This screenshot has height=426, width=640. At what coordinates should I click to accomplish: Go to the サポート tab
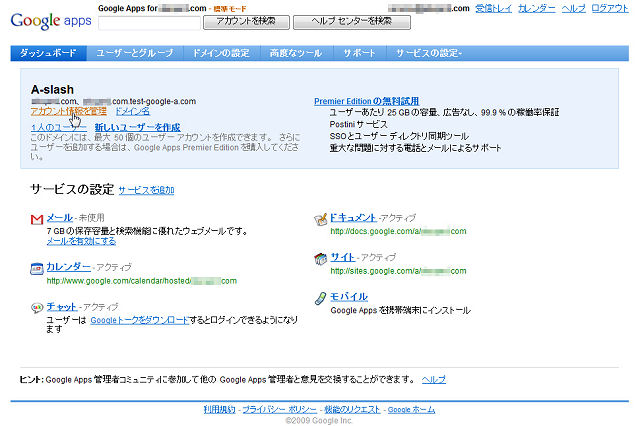click(360, 53)
